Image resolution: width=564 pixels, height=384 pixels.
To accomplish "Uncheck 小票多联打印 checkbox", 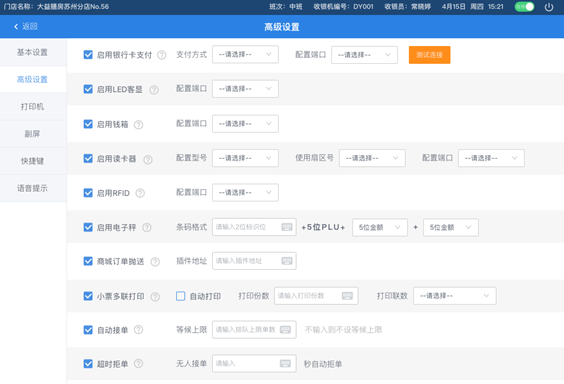I will (x=88, y=296).
